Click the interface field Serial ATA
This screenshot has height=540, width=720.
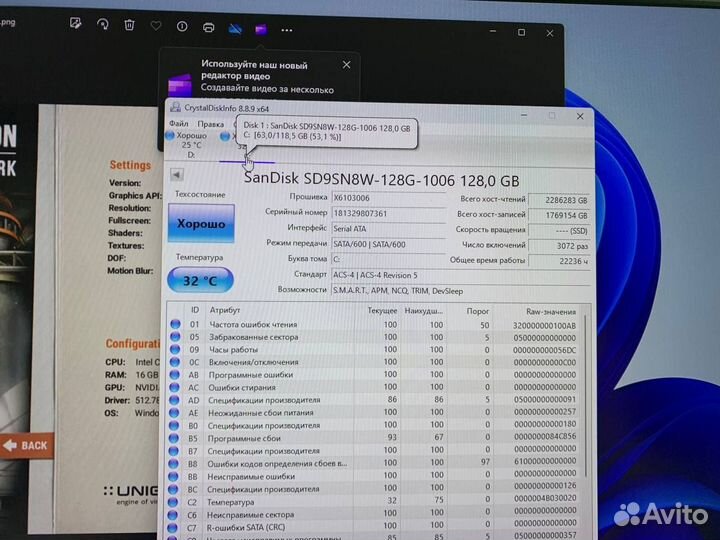pyautogui.click(x=388, y=229)
